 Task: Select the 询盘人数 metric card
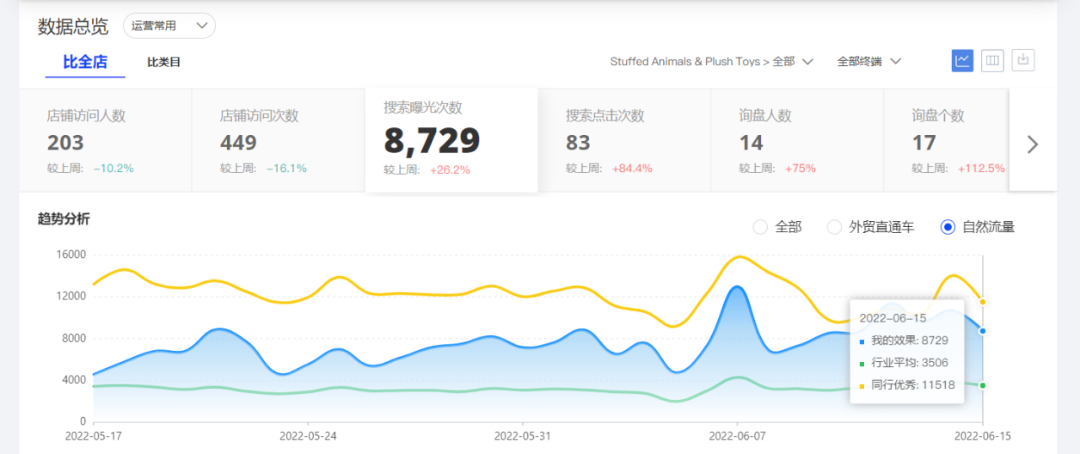(797, 140)
